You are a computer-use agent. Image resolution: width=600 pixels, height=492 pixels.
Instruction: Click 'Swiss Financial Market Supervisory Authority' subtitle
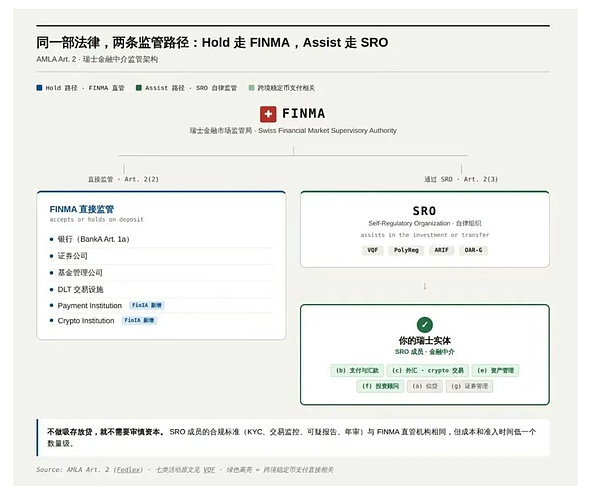pyautogui.click(x=327, y=130)
